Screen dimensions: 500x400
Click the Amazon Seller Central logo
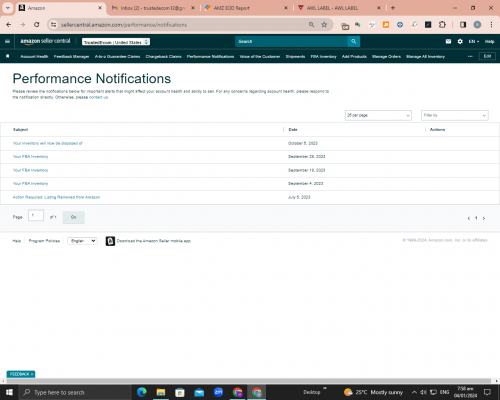pyautogui.click(x=45, y=41)
